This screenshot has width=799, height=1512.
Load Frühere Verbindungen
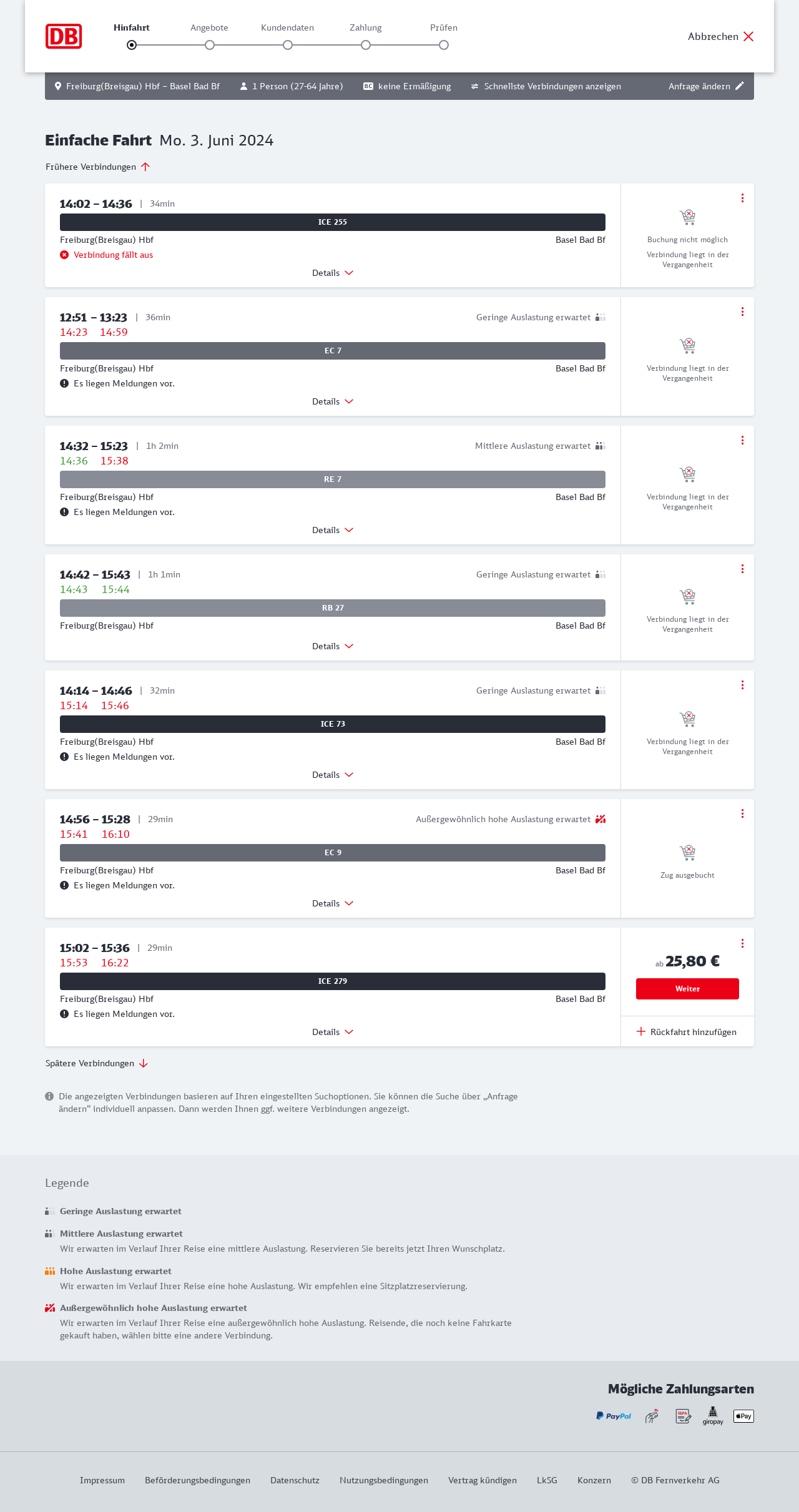[x=98, y=167]
